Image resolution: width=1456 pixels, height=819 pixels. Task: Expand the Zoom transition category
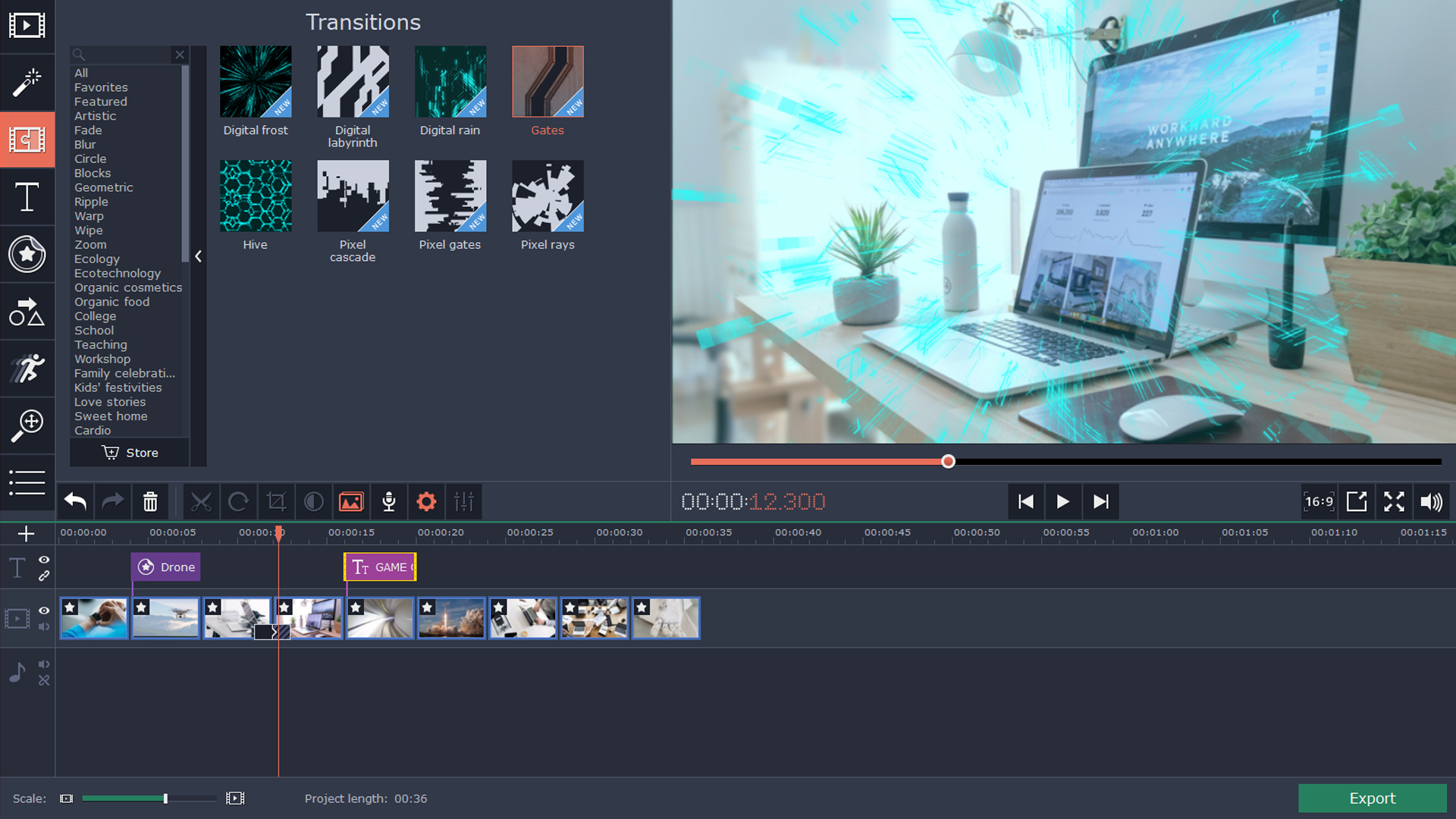pos(89,244)
